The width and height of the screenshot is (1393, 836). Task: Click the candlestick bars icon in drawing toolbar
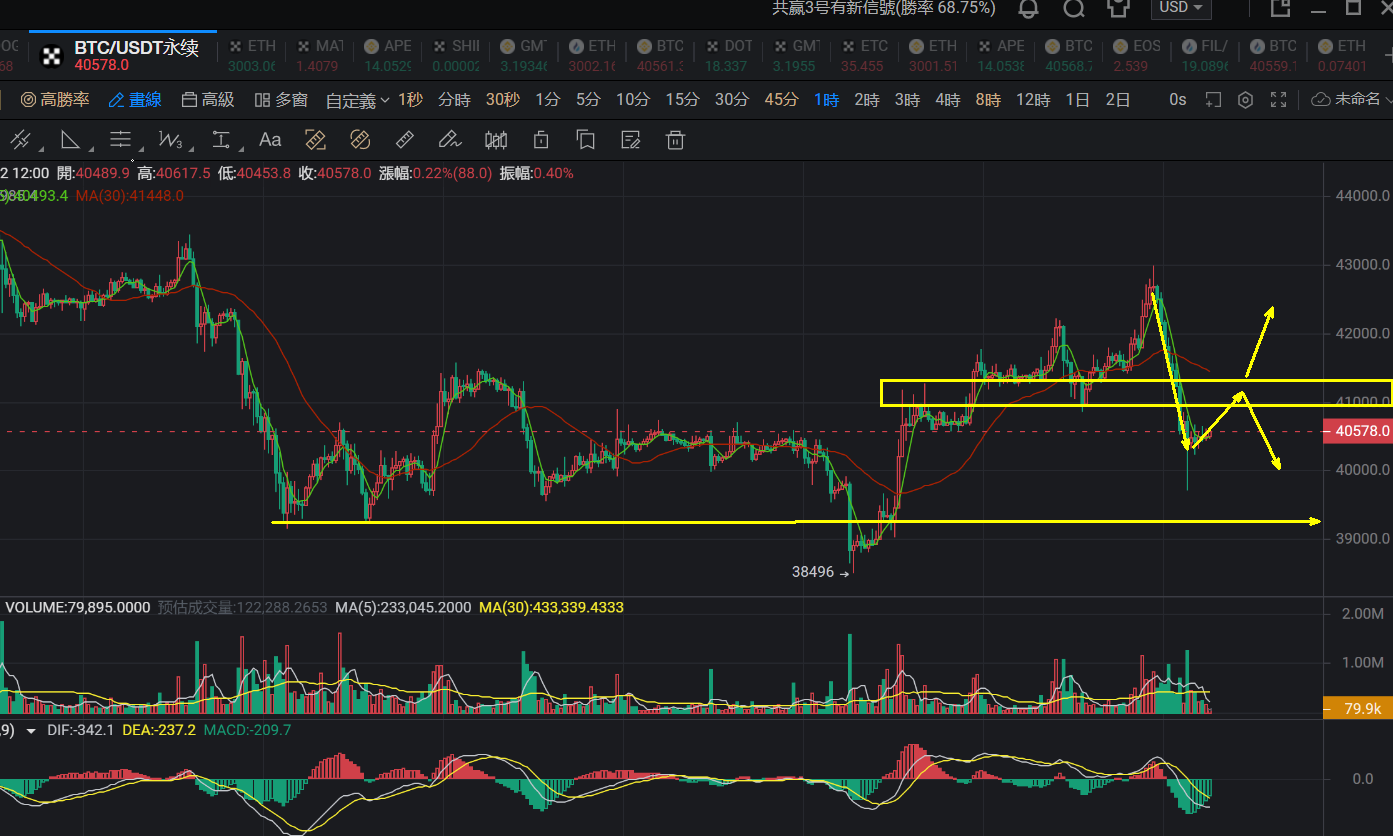pos(496,140)
